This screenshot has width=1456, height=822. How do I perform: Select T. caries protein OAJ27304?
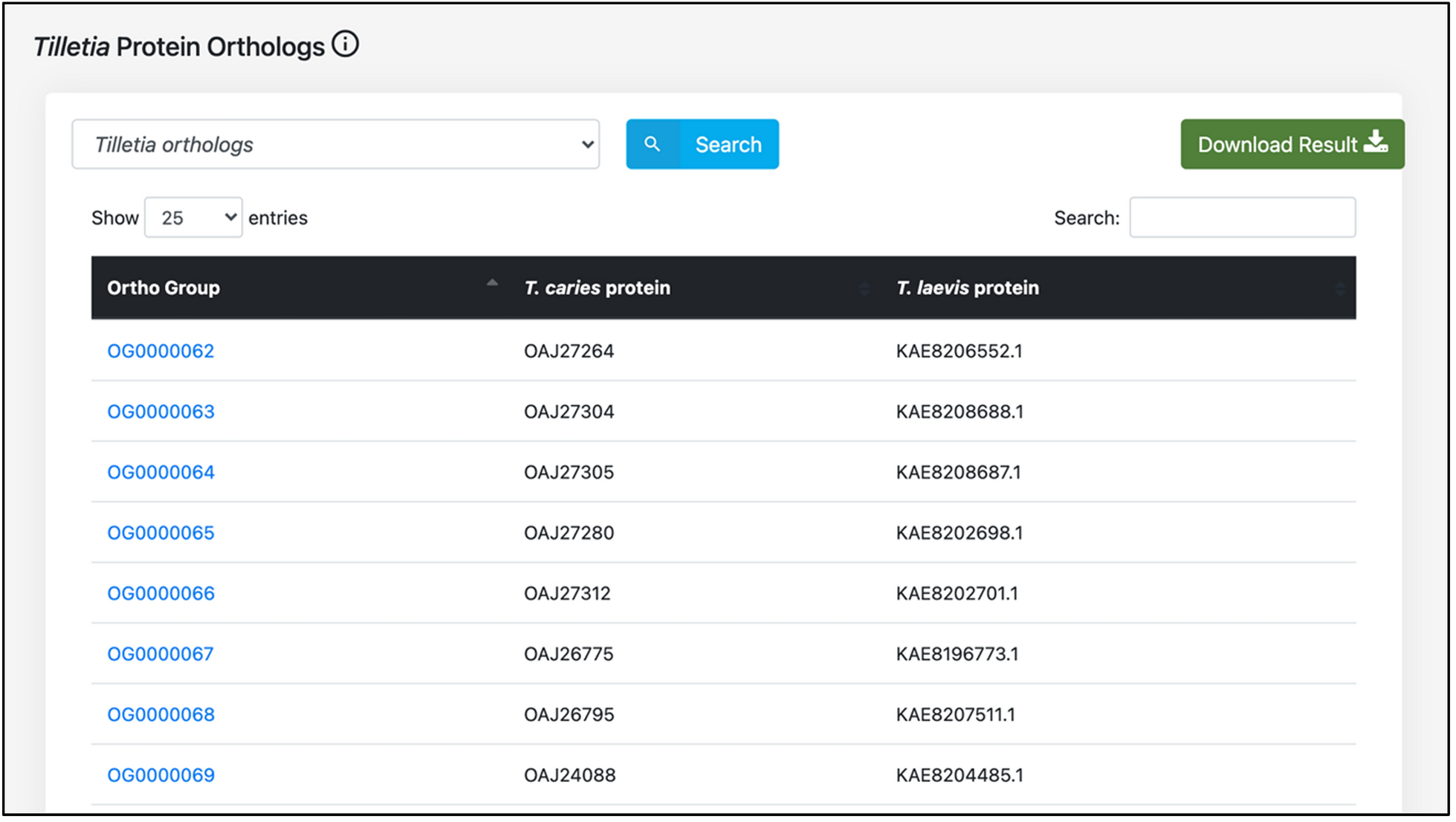(569, 412)
